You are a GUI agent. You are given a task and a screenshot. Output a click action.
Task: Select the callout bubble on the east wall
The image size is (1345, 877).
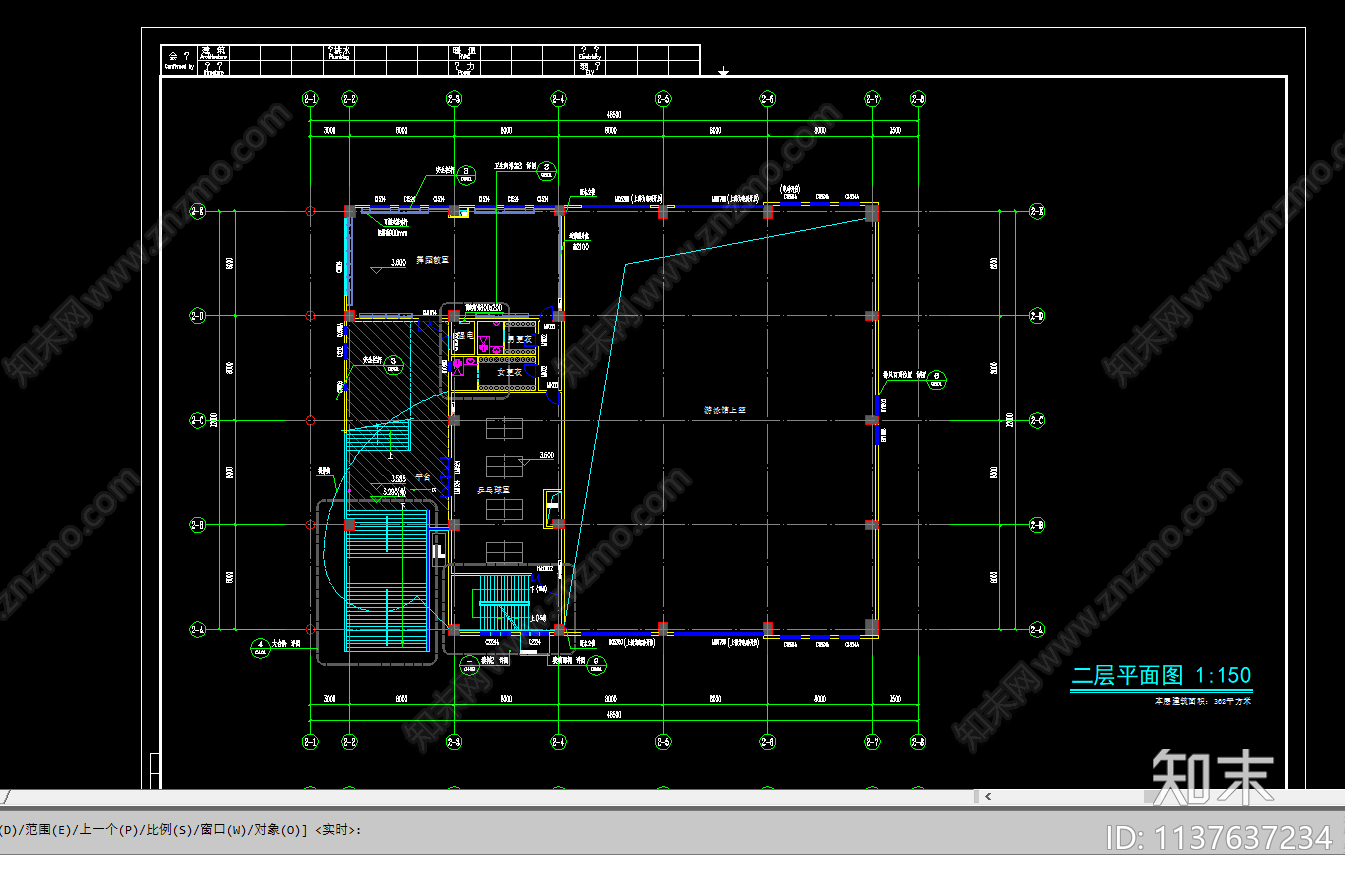click(x=937, y=379)
